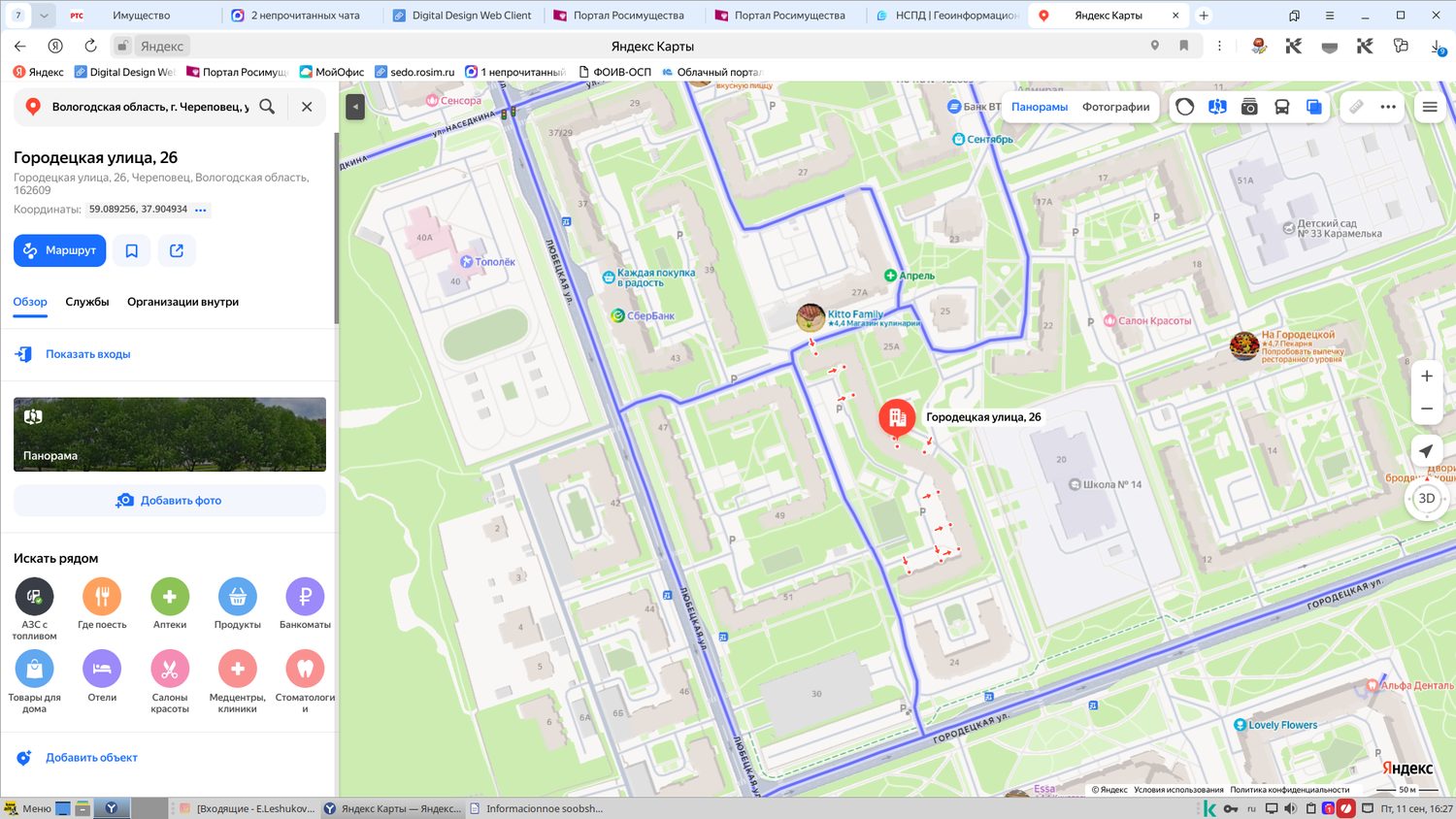
Task: Find nearby Отели
Action: [x=102, y=676]
